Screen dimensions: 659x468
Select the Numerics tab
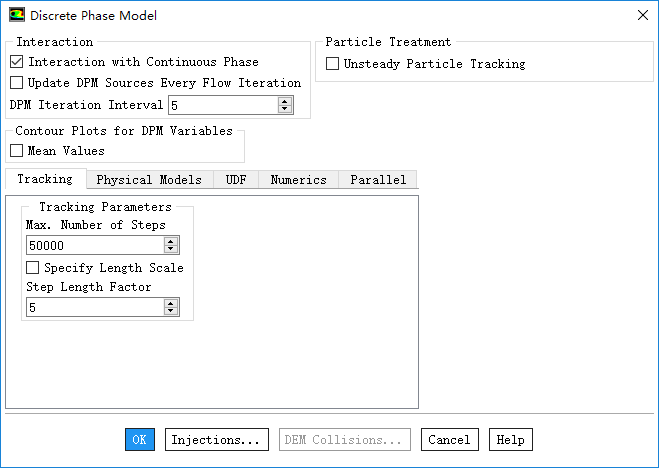(x=298, y=180)
